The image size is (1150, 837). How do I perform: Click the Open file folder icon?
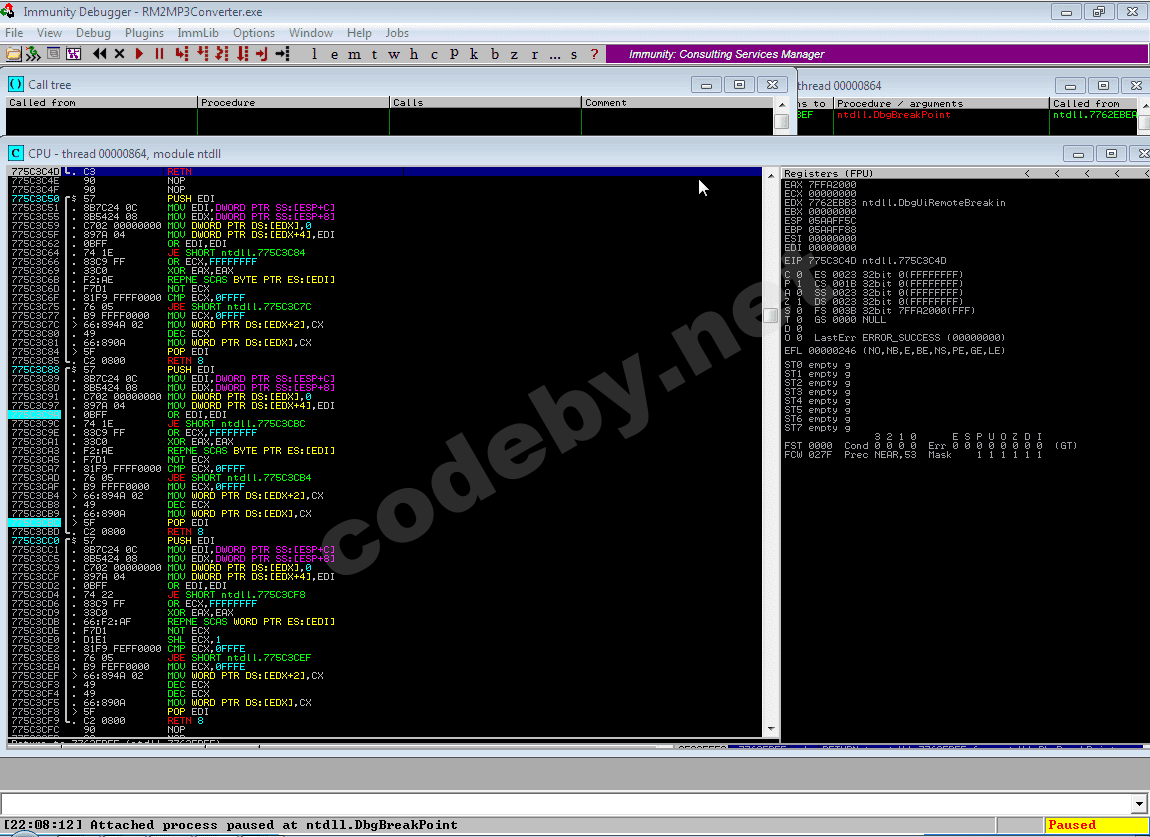tap(13, 54)
